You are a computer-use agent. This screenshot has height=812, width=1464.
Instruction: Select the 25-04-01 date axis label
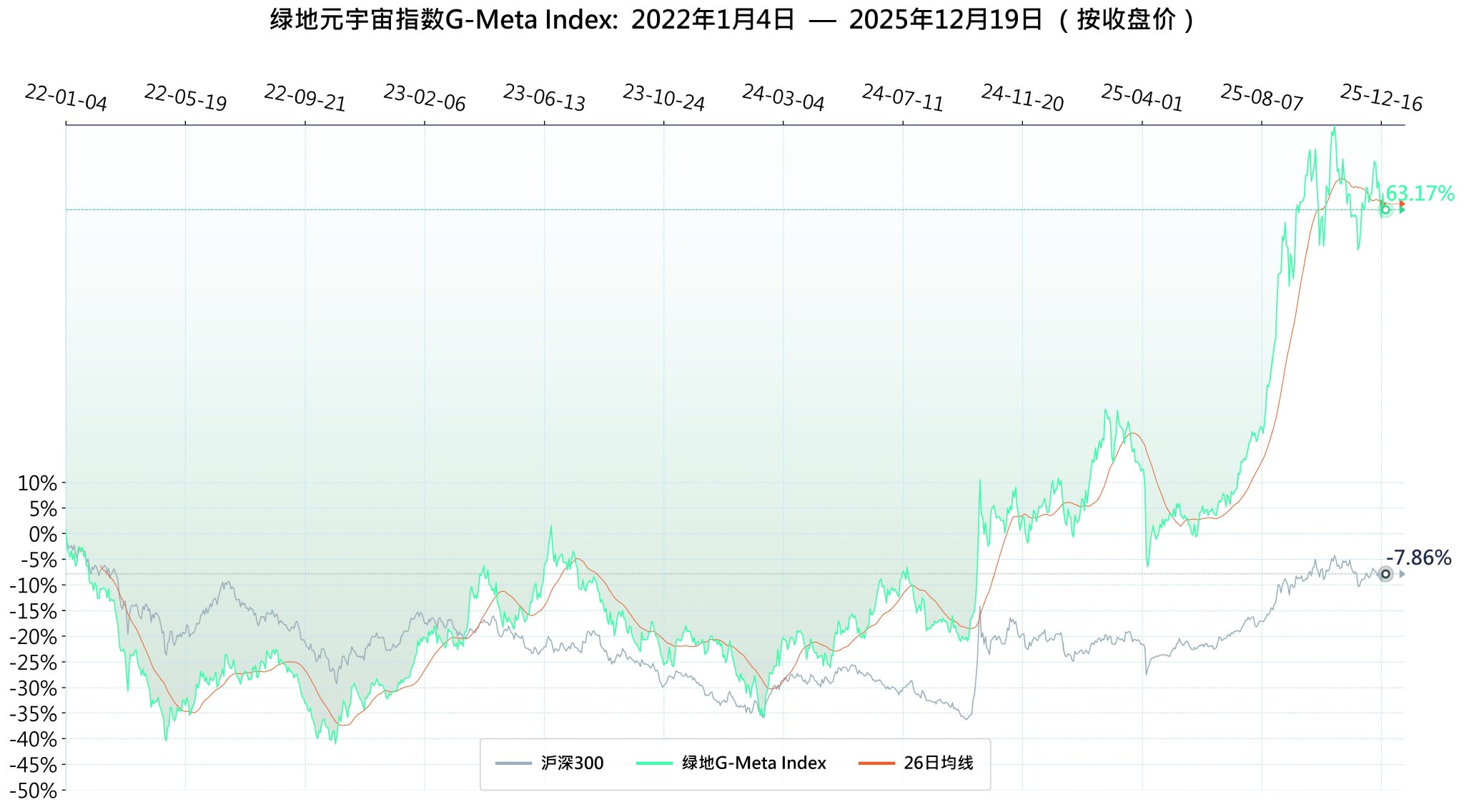(x=1142, y=98)
